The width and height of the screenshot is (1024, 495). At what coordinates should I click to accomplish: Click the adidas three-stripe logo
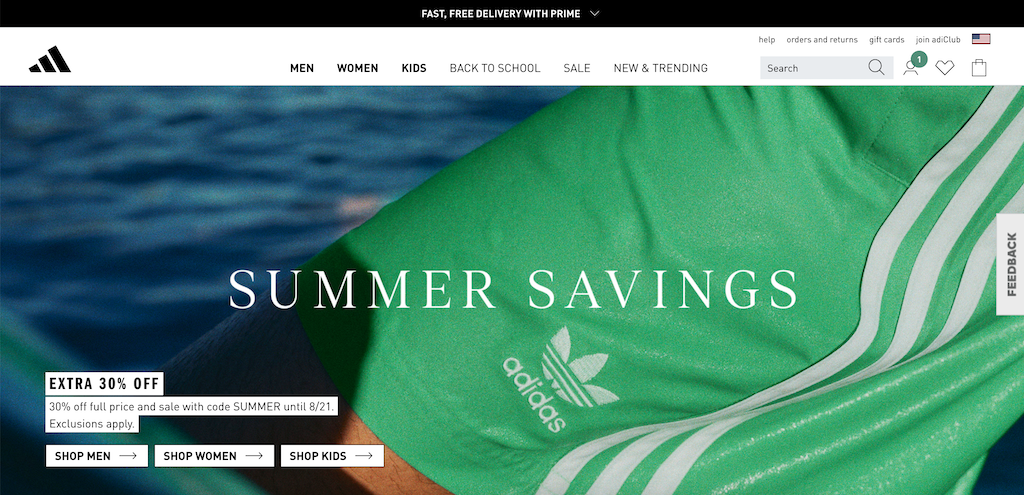click(x=50, y=59)
